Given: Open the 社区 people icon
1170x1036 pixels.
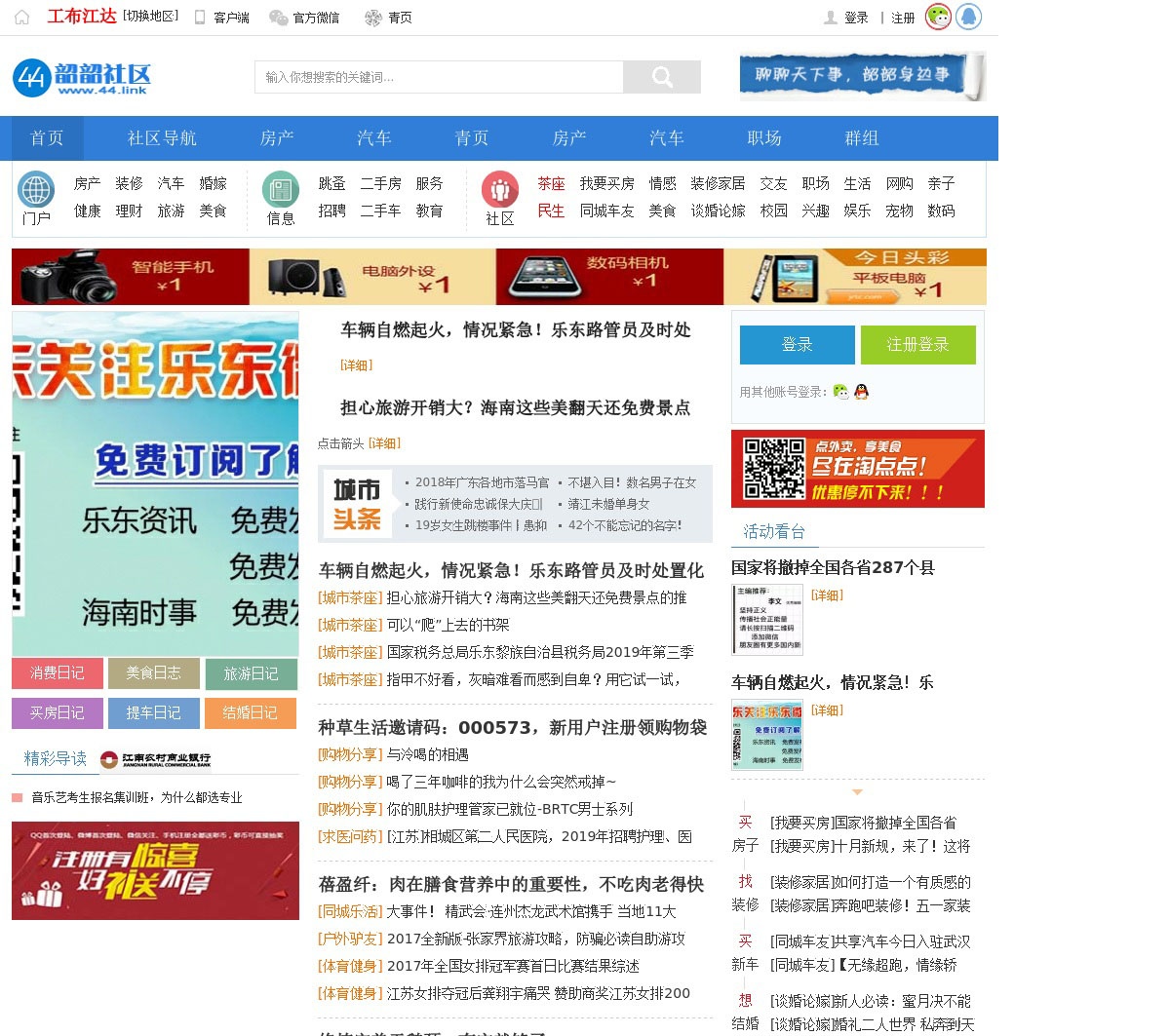Looking at the screenshot, I should click(500, 189).
